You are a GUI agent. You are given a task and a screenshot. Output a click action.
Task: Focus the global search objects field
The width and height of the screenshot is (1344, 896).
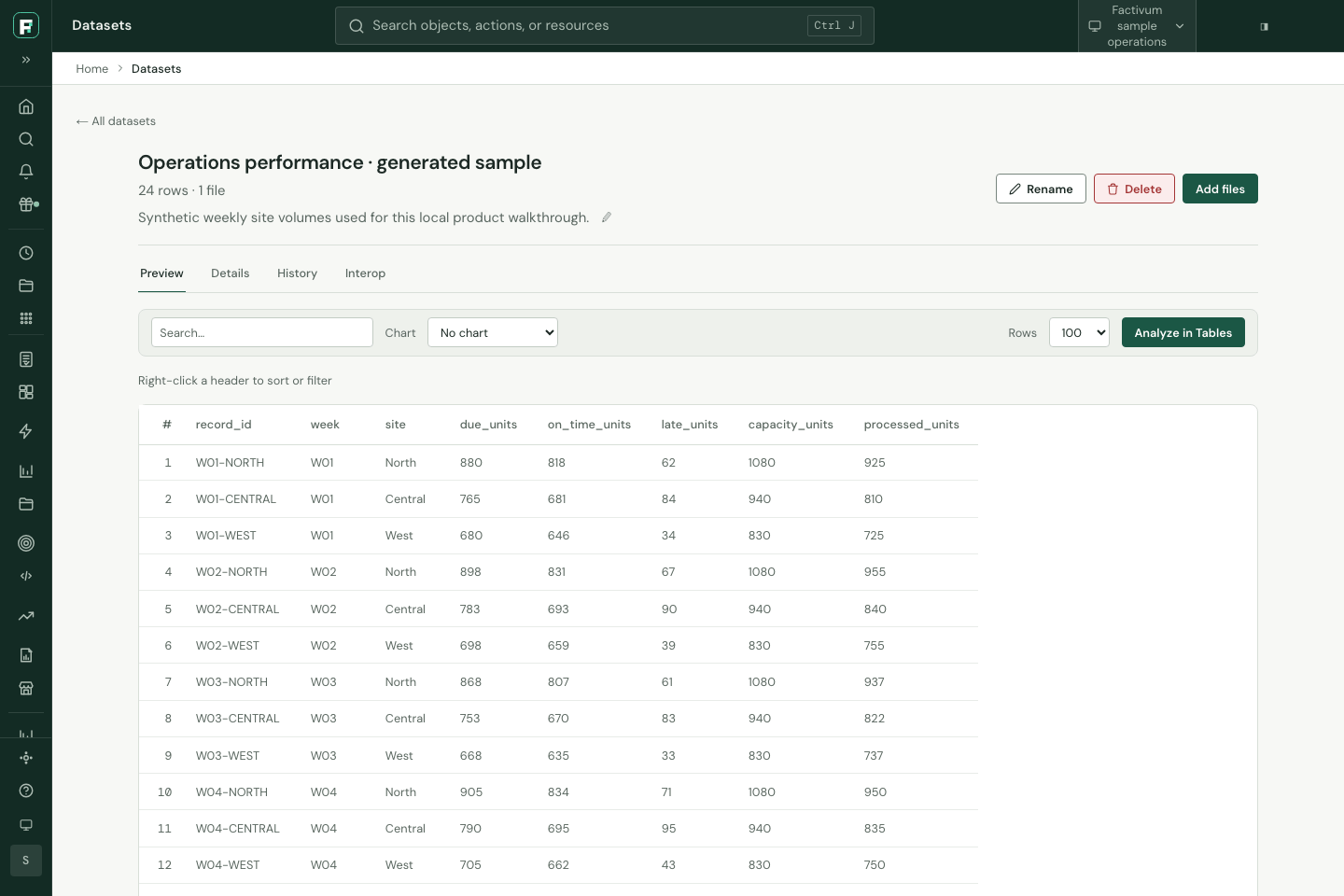pyautogui.click(x=605, y=26)
